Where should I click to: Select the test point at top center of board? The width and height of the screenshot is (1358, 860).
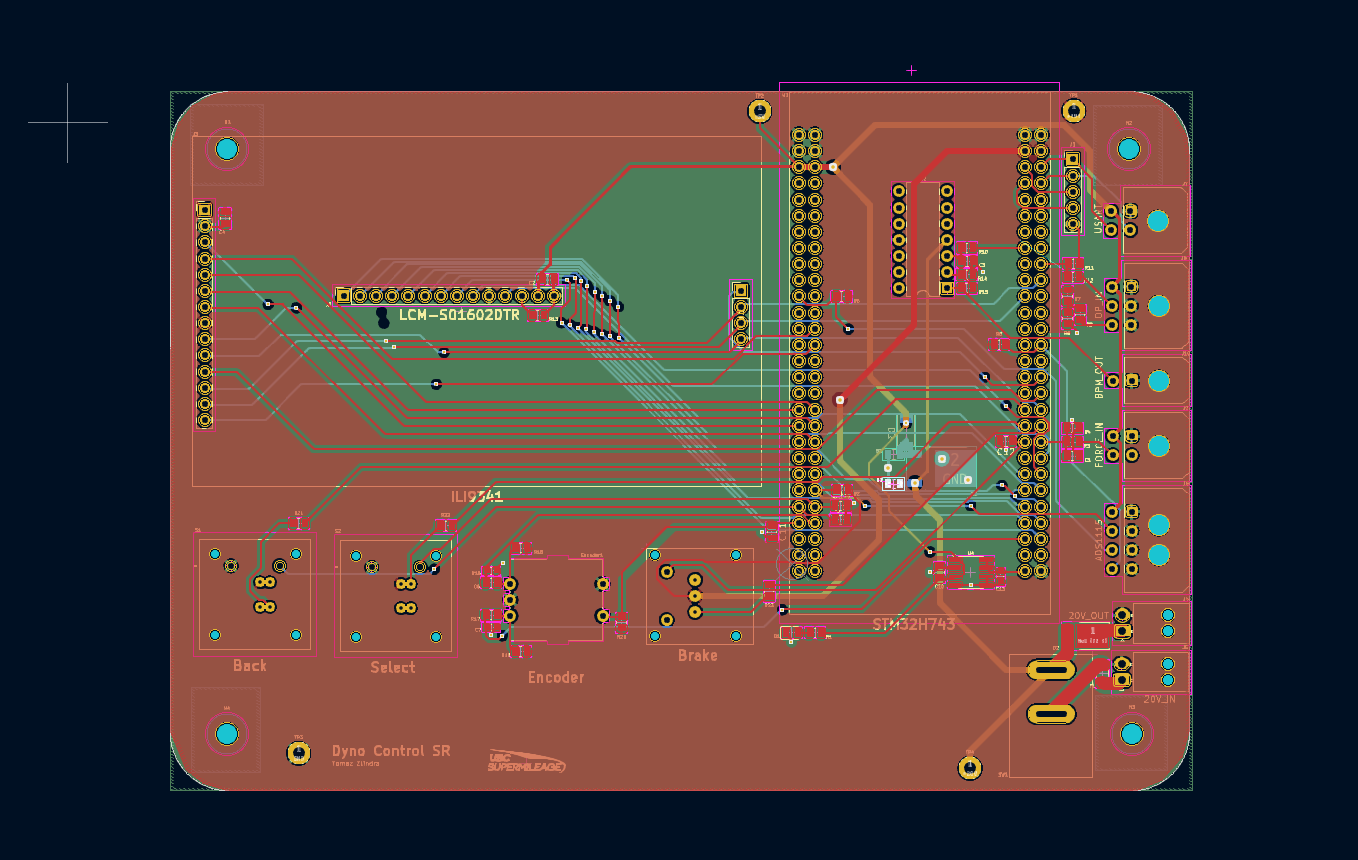(x=759, y=111)
